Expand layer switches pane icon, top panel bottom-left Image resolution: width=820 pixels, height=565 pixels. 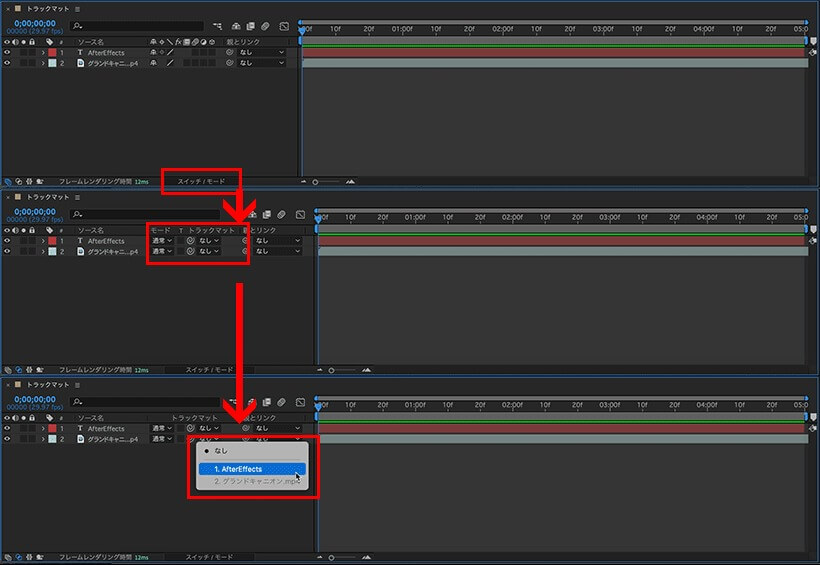[x=8, y=182]
